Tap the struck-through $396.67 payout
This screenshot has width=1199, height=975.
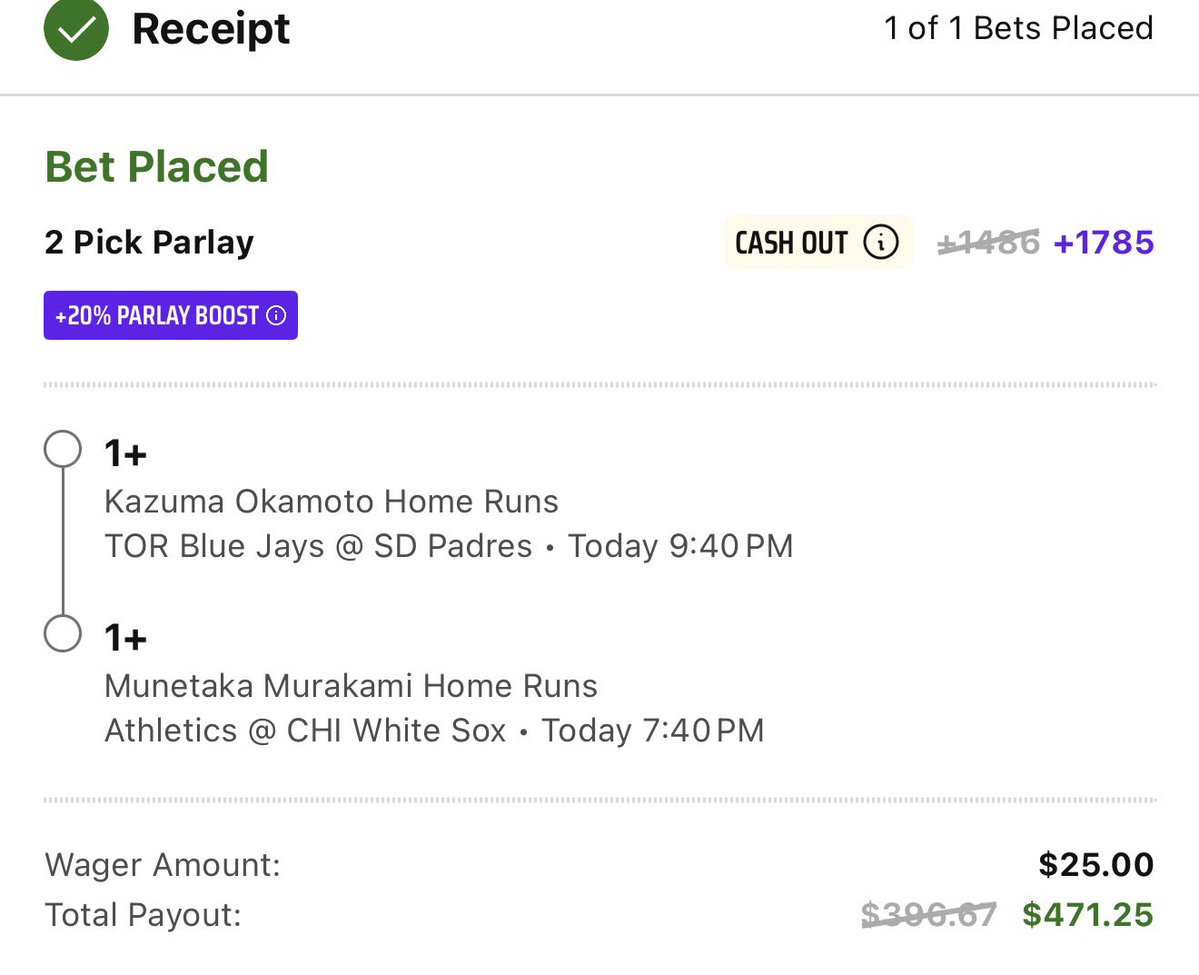(929, 915)
